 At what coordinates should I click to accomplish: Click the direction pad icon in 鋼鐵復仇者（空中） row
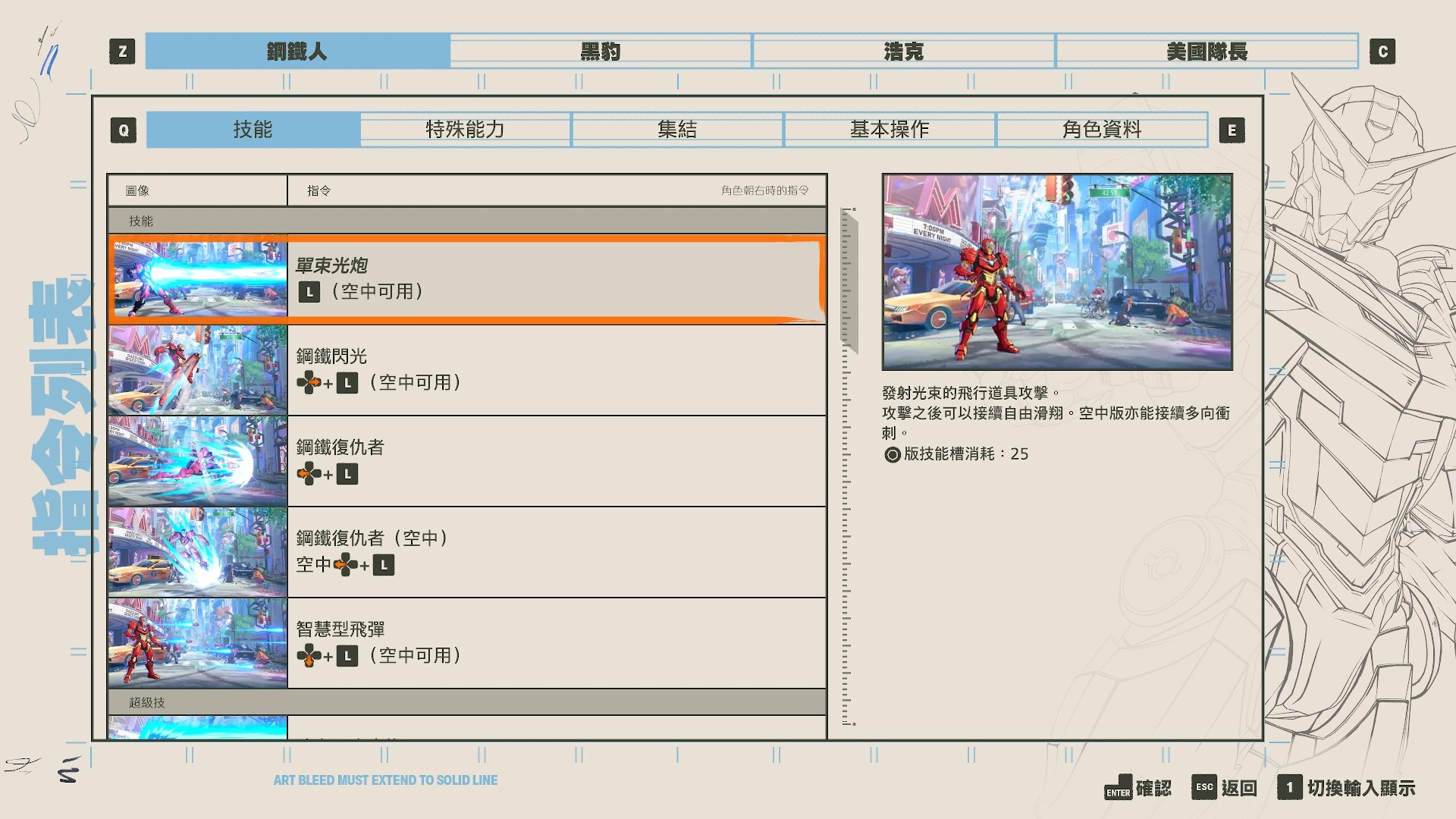(x=345, y=565)
